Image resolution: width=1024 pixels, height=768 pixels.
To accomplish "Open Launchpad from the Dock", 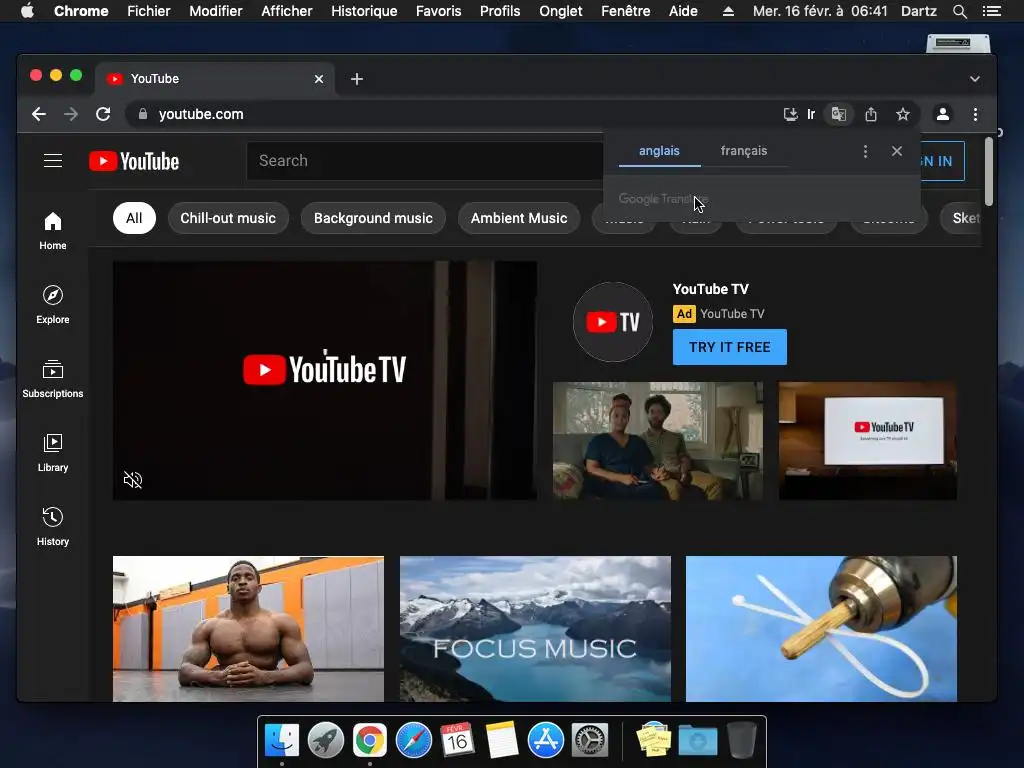I will (326, 741).
